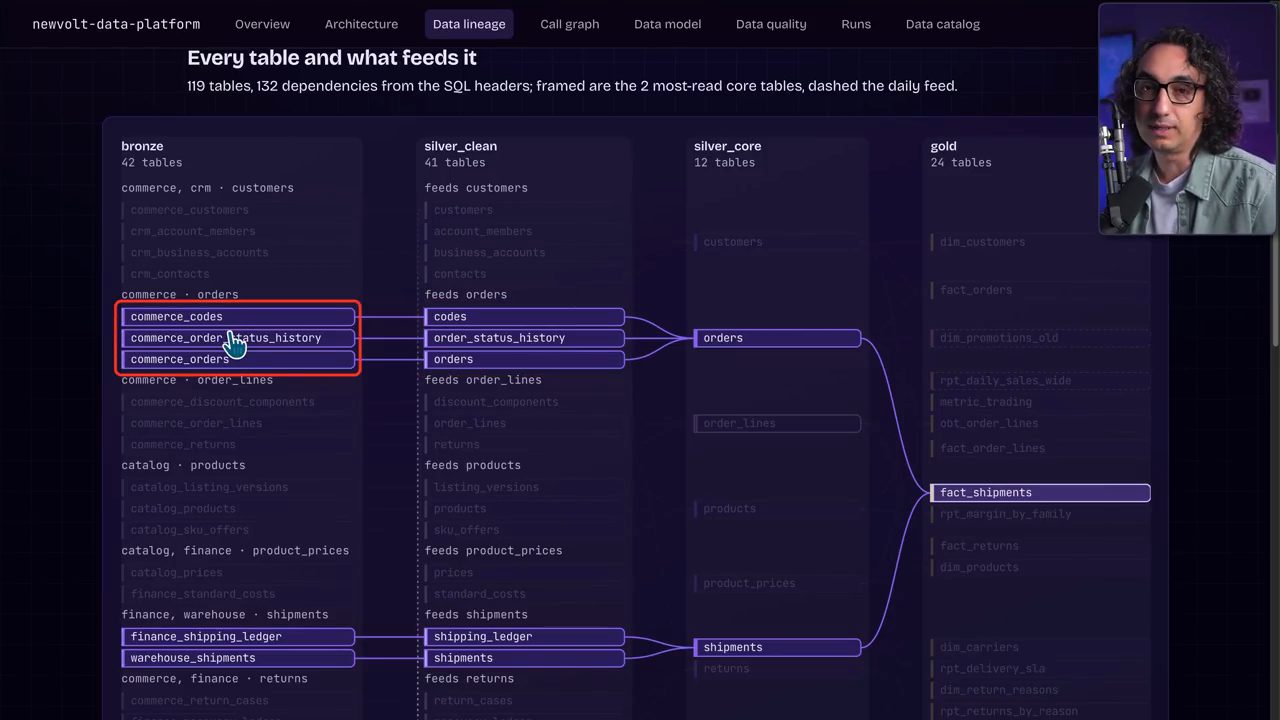Click listing_versions in silver_clean
1280x720 pixels.
pos(525,487)
